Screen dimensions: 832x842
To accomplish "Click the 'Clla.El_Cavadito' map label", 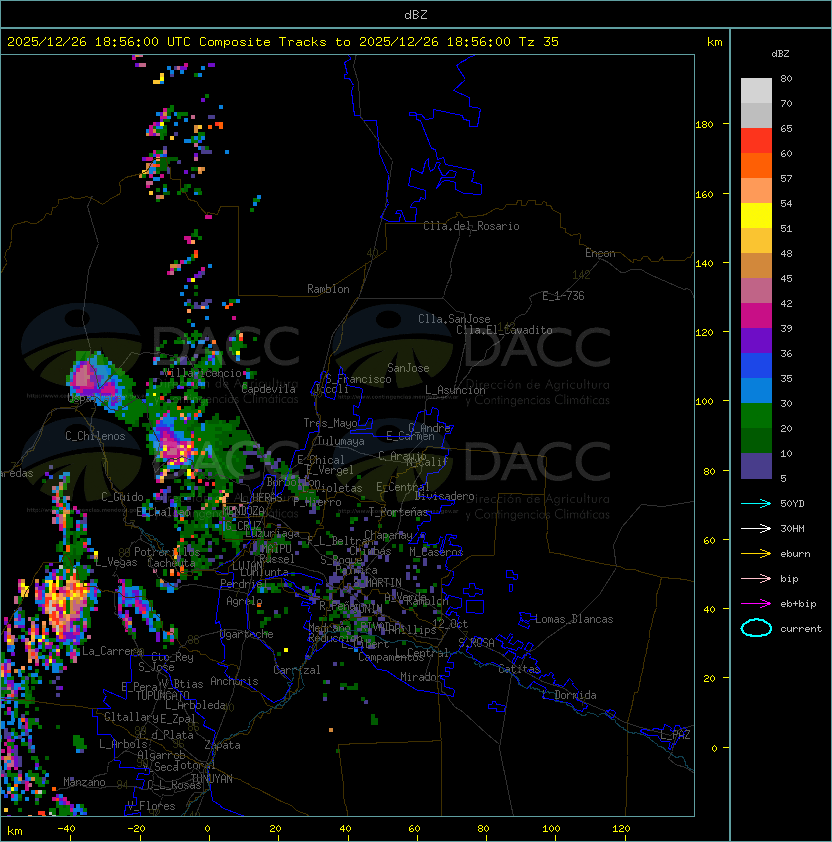I will click(x=504, y=330).
